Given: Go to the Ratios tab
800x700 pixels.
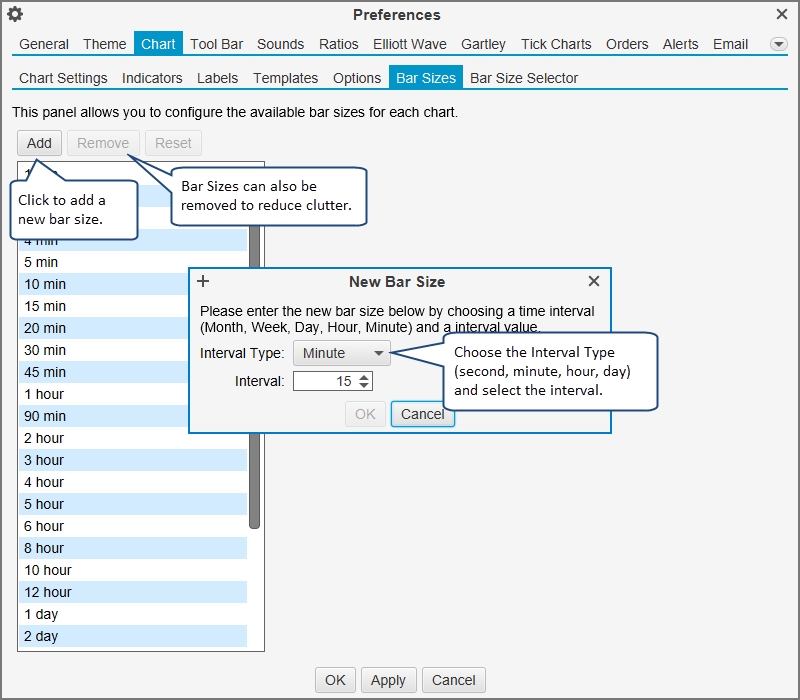Looking at the screenshot, I should click(339, 44).
